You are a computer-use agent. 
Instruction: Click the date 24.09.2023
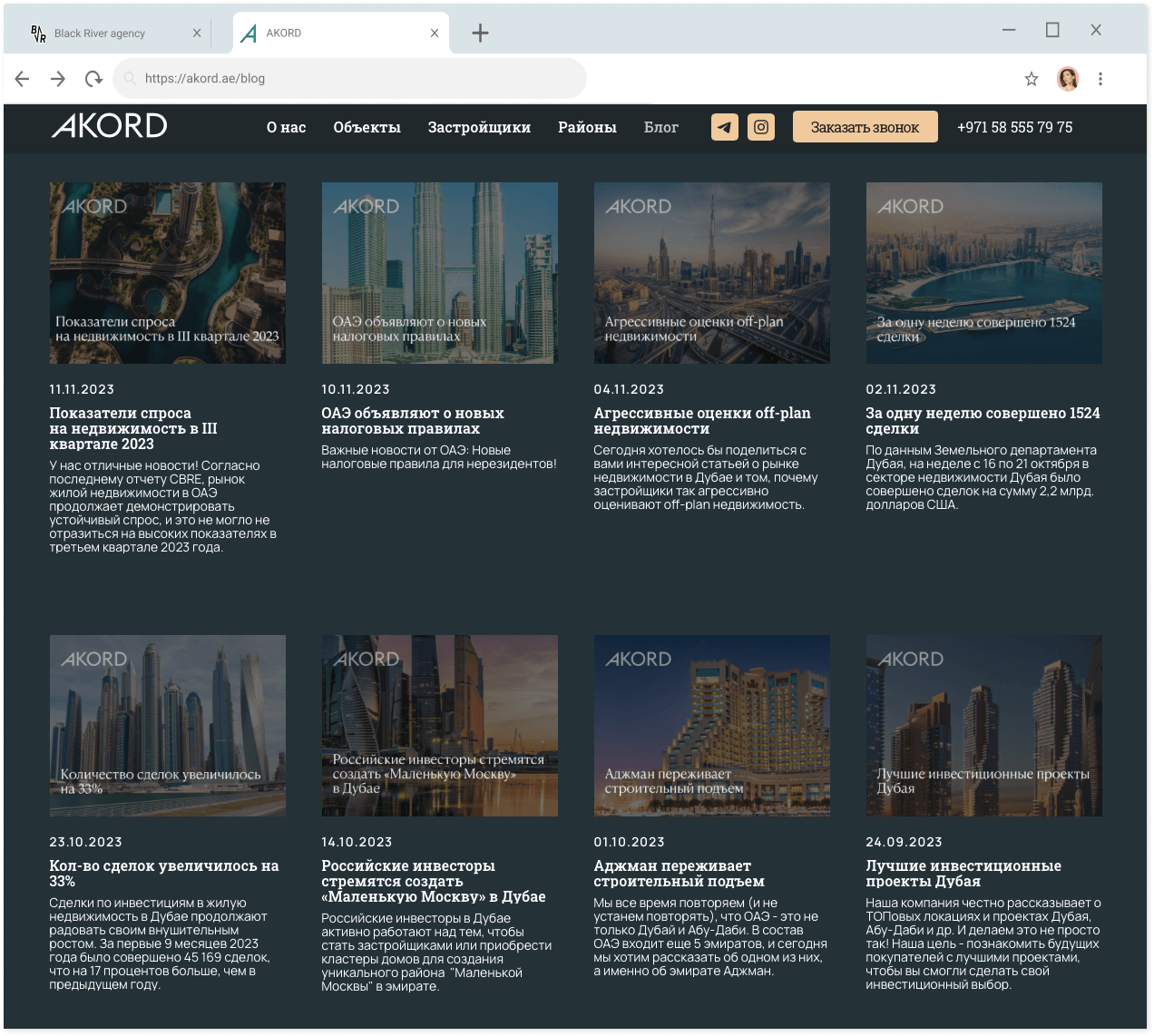tap(904, 842)
